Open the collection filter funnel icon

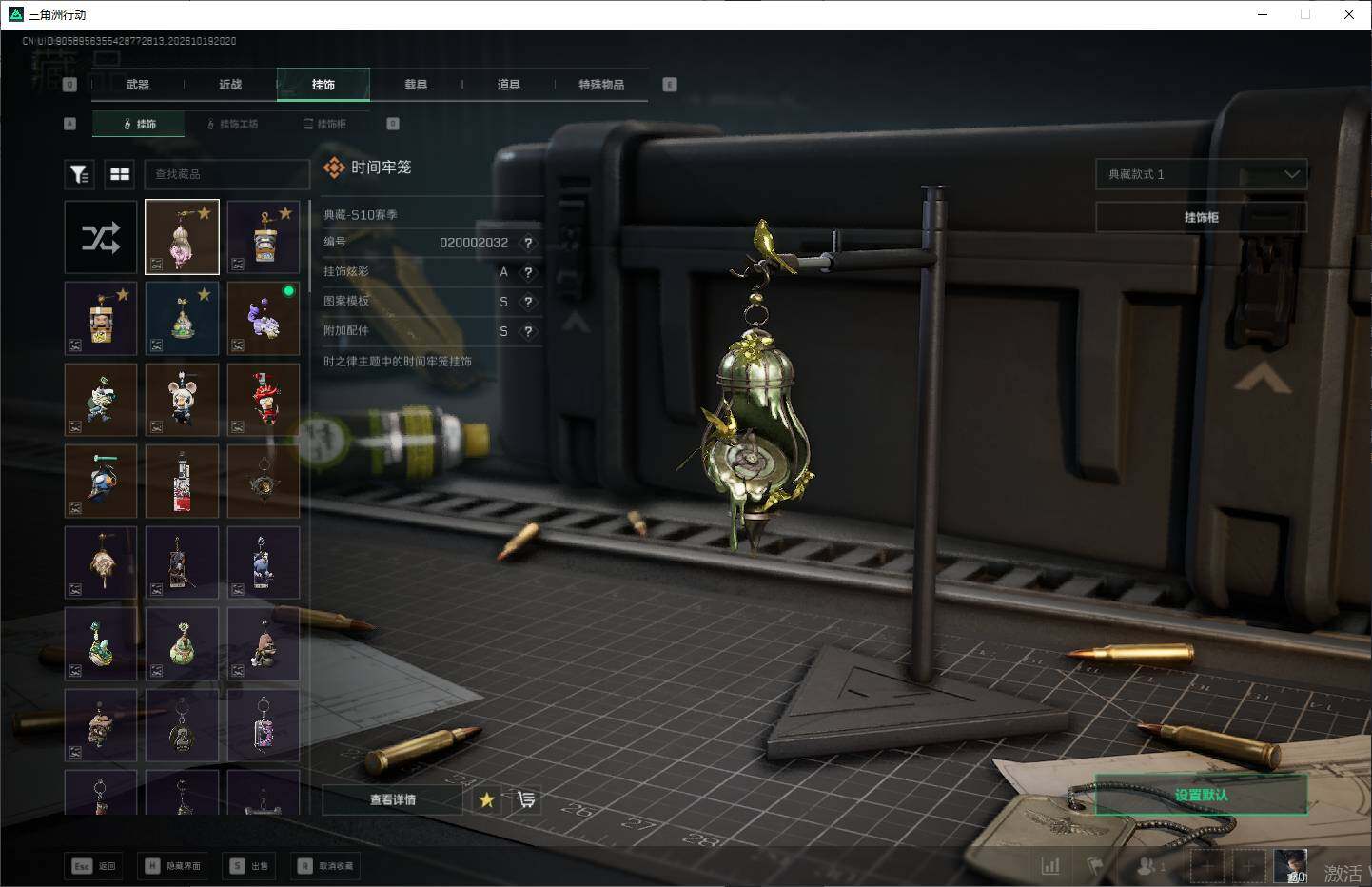[79, 174]
